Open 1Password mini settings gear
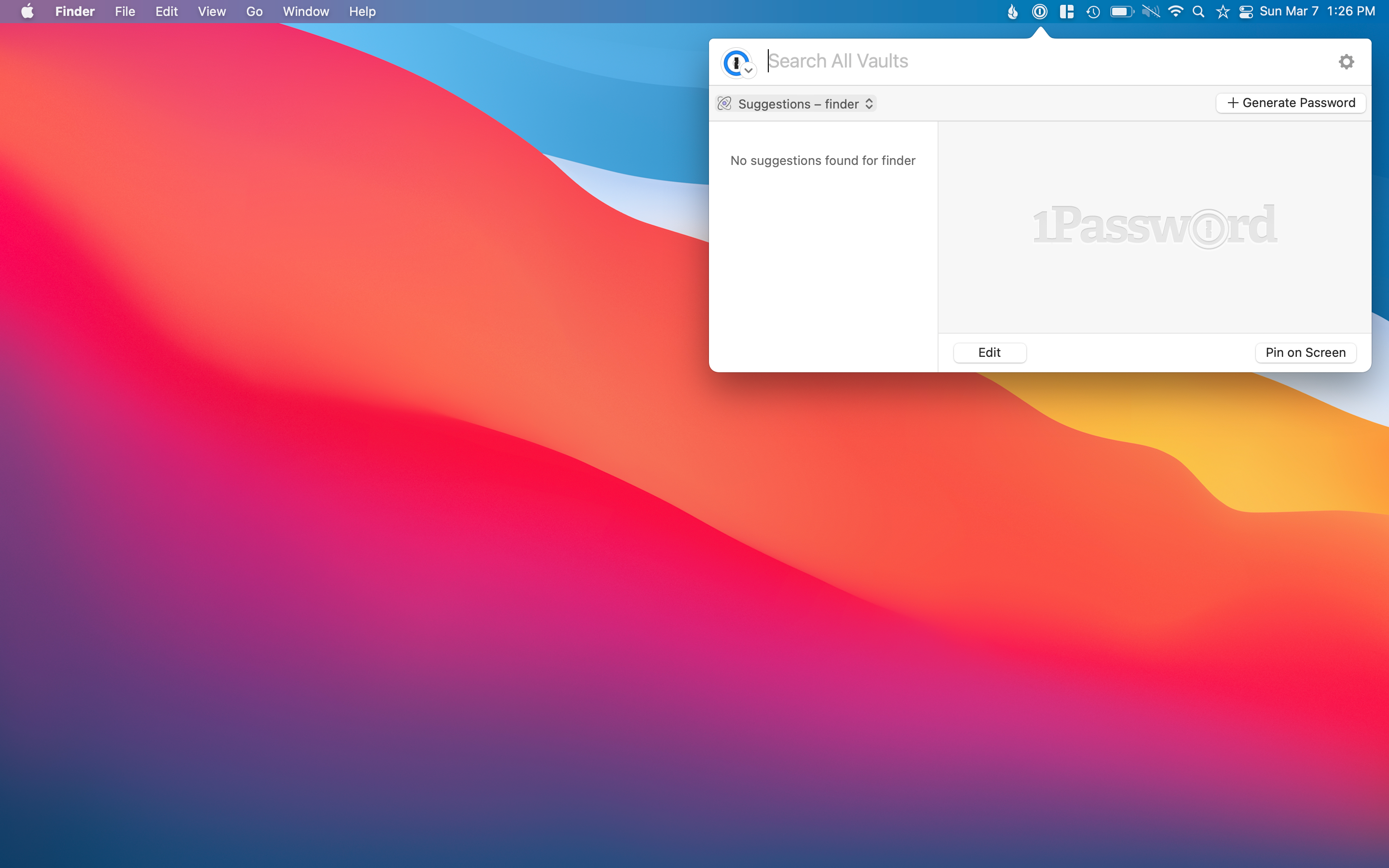1389x868 pixels. 1346,61
